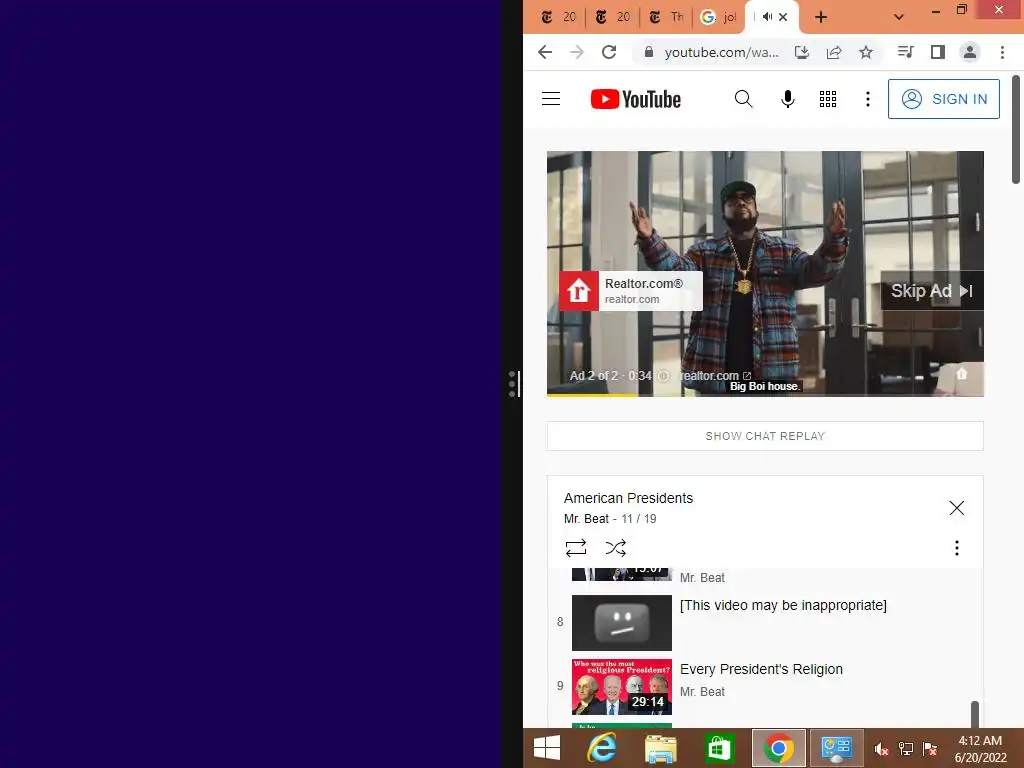Open Chrome profile avatar

[x=969, y=52]
